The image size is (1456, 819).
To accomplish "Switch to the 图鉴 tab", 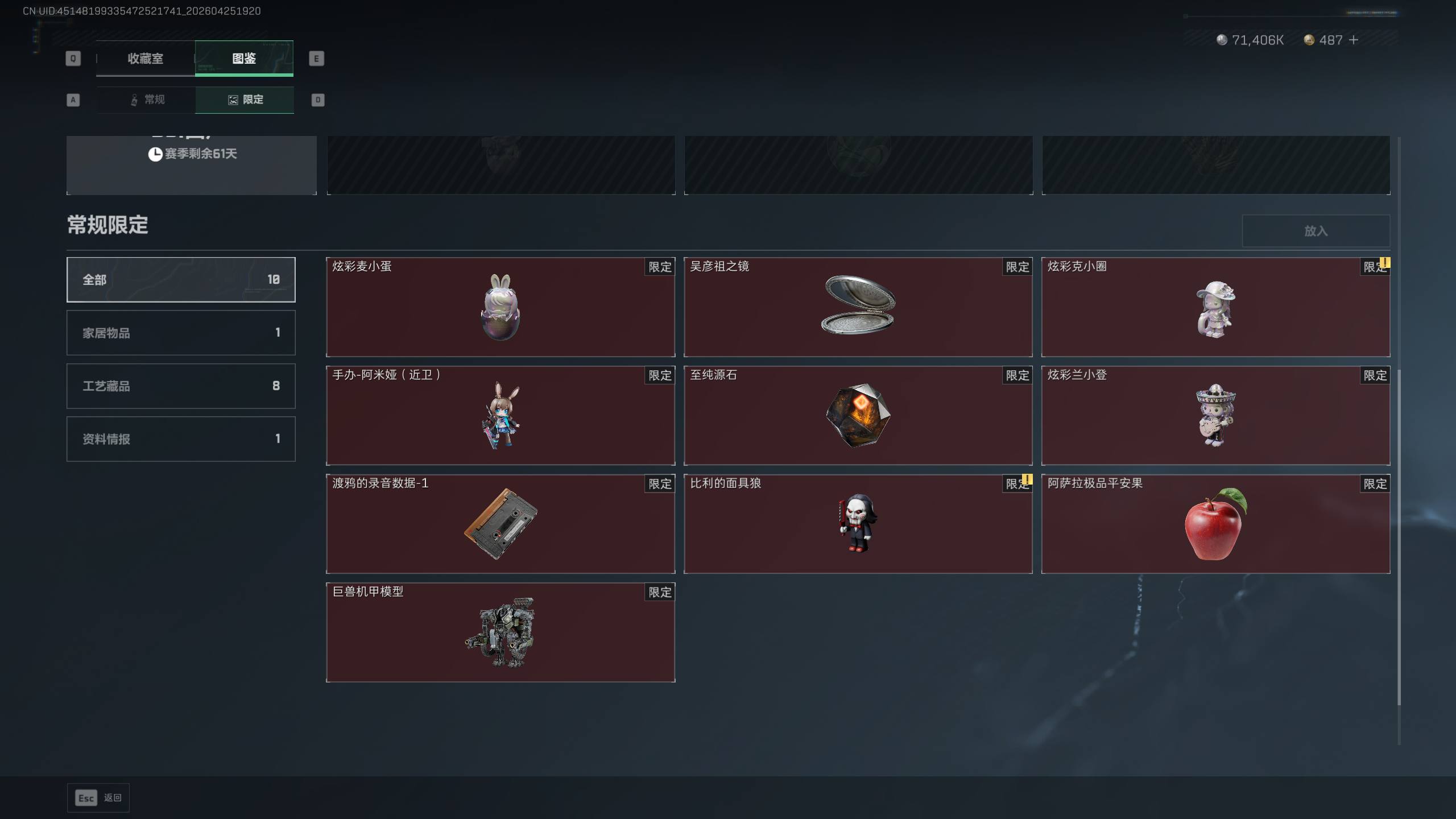I will click(x=244, y=59).
